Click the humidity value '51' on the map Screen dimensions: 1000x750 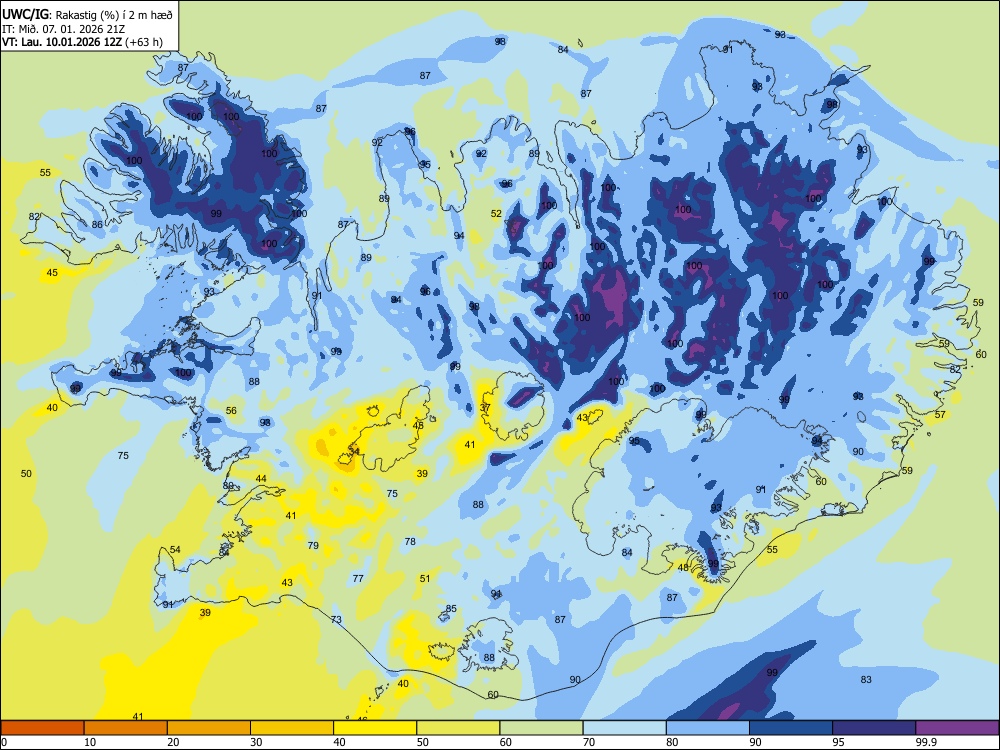425,578
